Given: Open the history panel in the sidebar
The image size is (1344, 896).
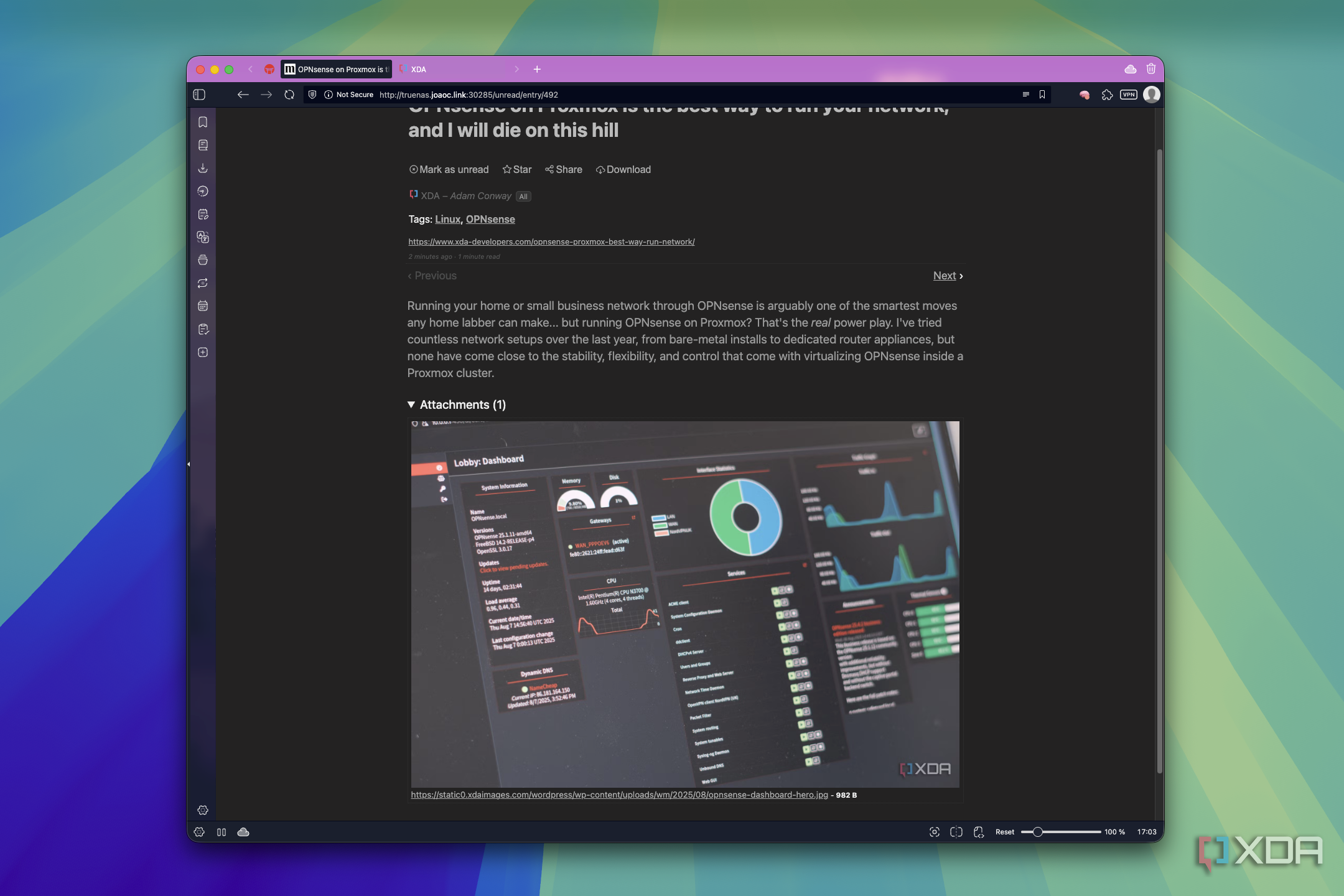Looking at the screenshot, I should coord(203,191).
